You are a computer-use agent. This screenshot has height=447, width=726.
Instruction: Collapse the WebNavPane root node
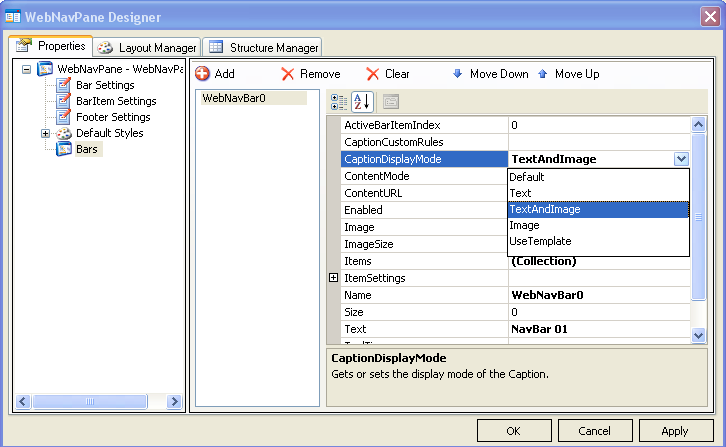[27, 69]
